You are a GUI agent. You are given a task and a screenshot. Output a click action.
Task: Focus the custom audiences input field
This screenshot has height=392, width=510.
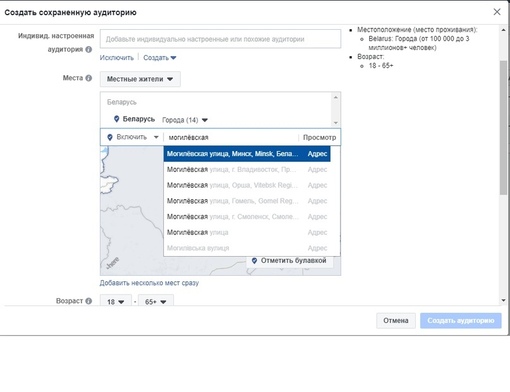coord(220,39)
